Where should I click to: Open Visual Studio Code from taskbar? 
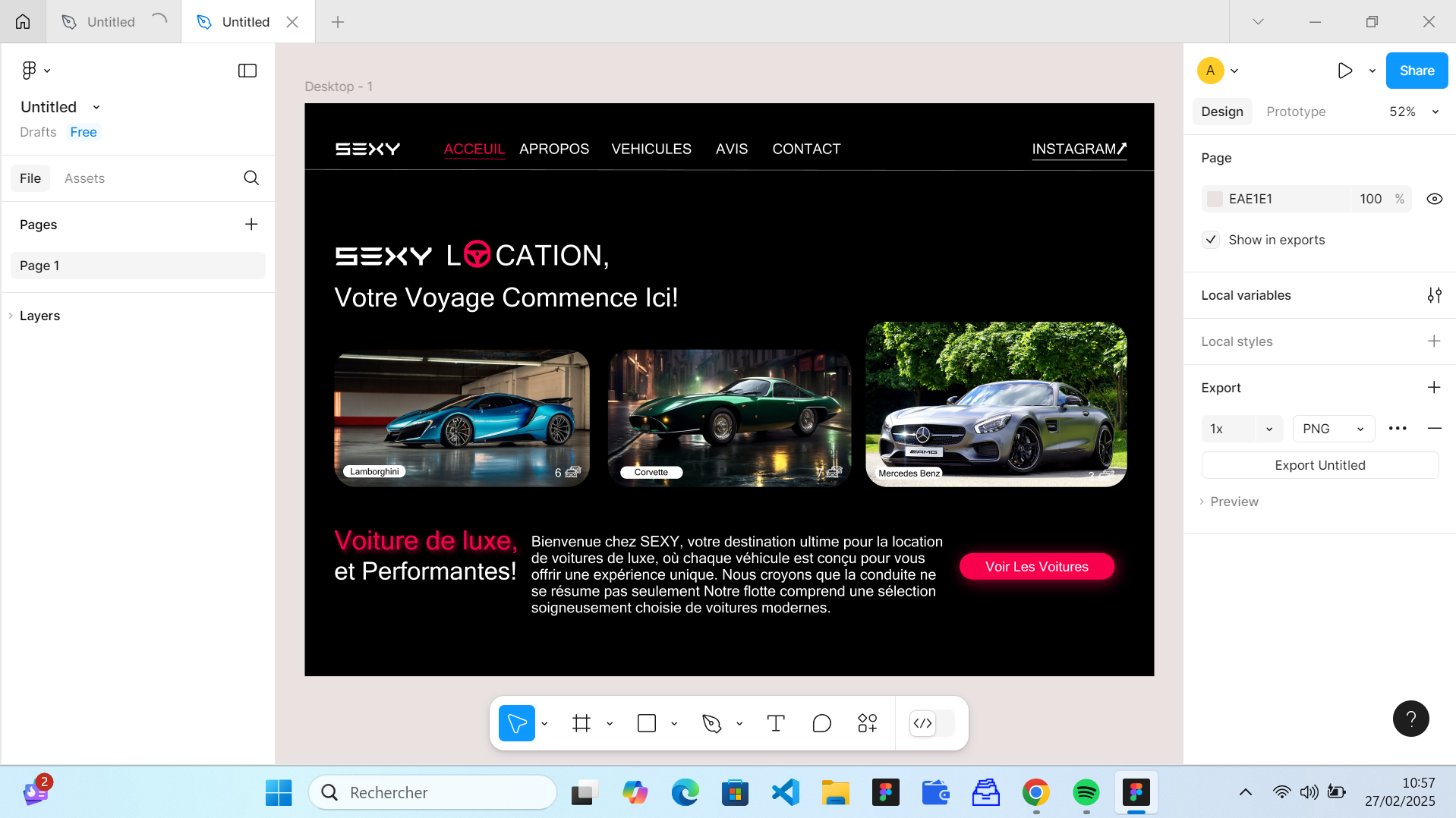pyautogui.click(x=785, y=792)
